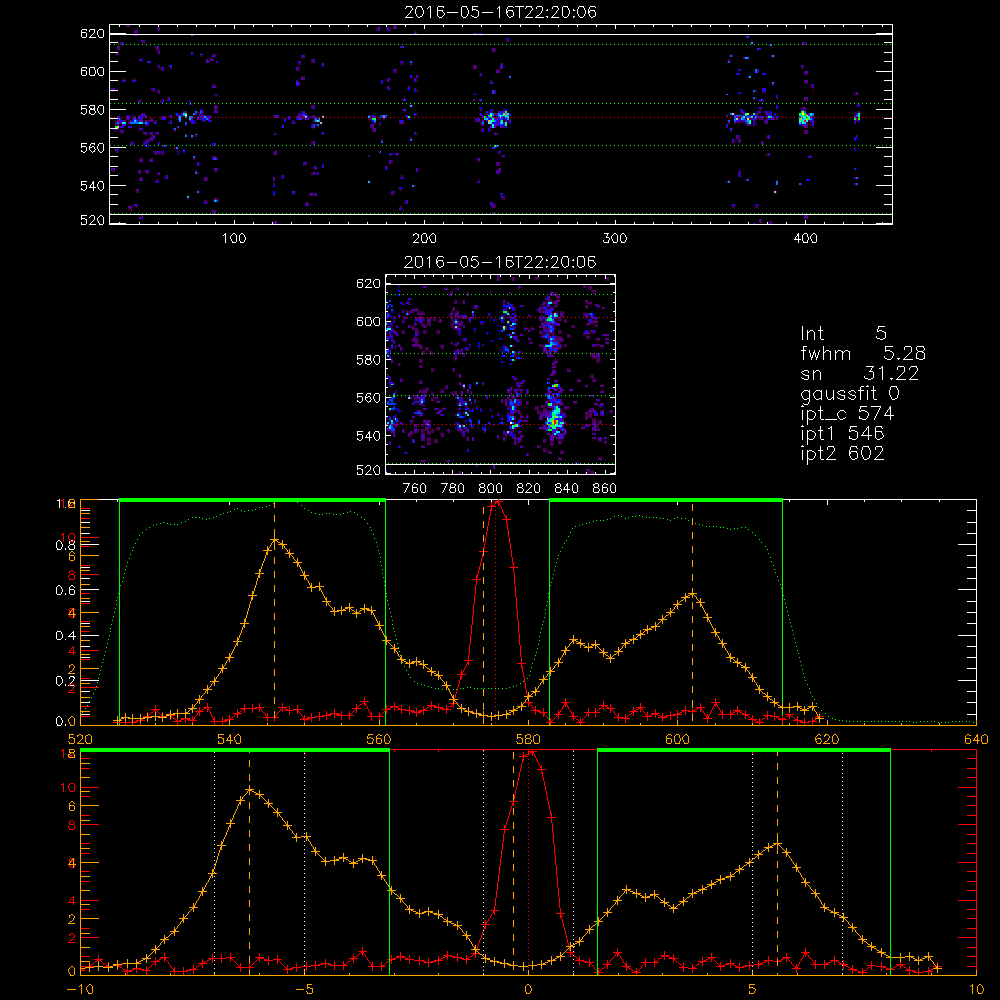Screen dimensions: 1000x1000
Task: Click y-axis label 560 on middle plot
Action: (x=369, y=397)
